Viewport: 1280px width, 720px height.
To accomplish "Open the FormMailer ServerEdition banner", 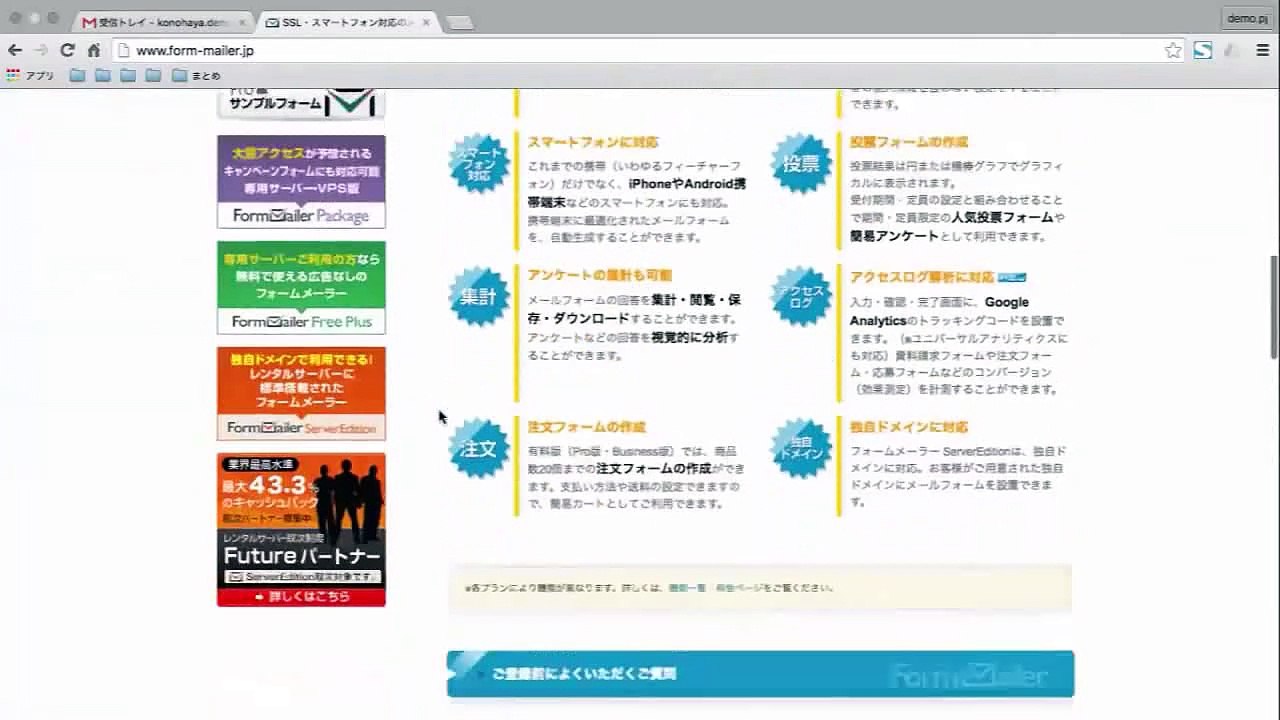I will click(301, 394).
